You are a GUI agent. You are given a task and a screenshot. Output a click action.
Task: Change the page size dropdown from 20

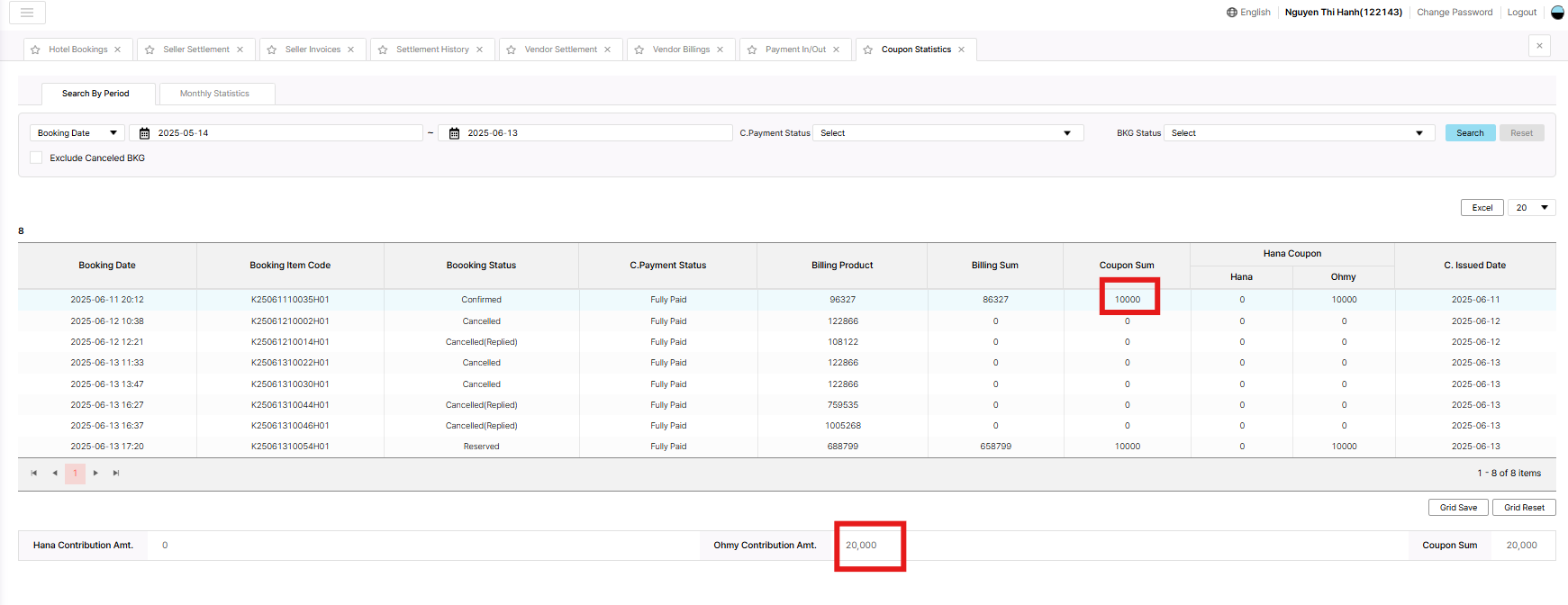click(1531, 208)
